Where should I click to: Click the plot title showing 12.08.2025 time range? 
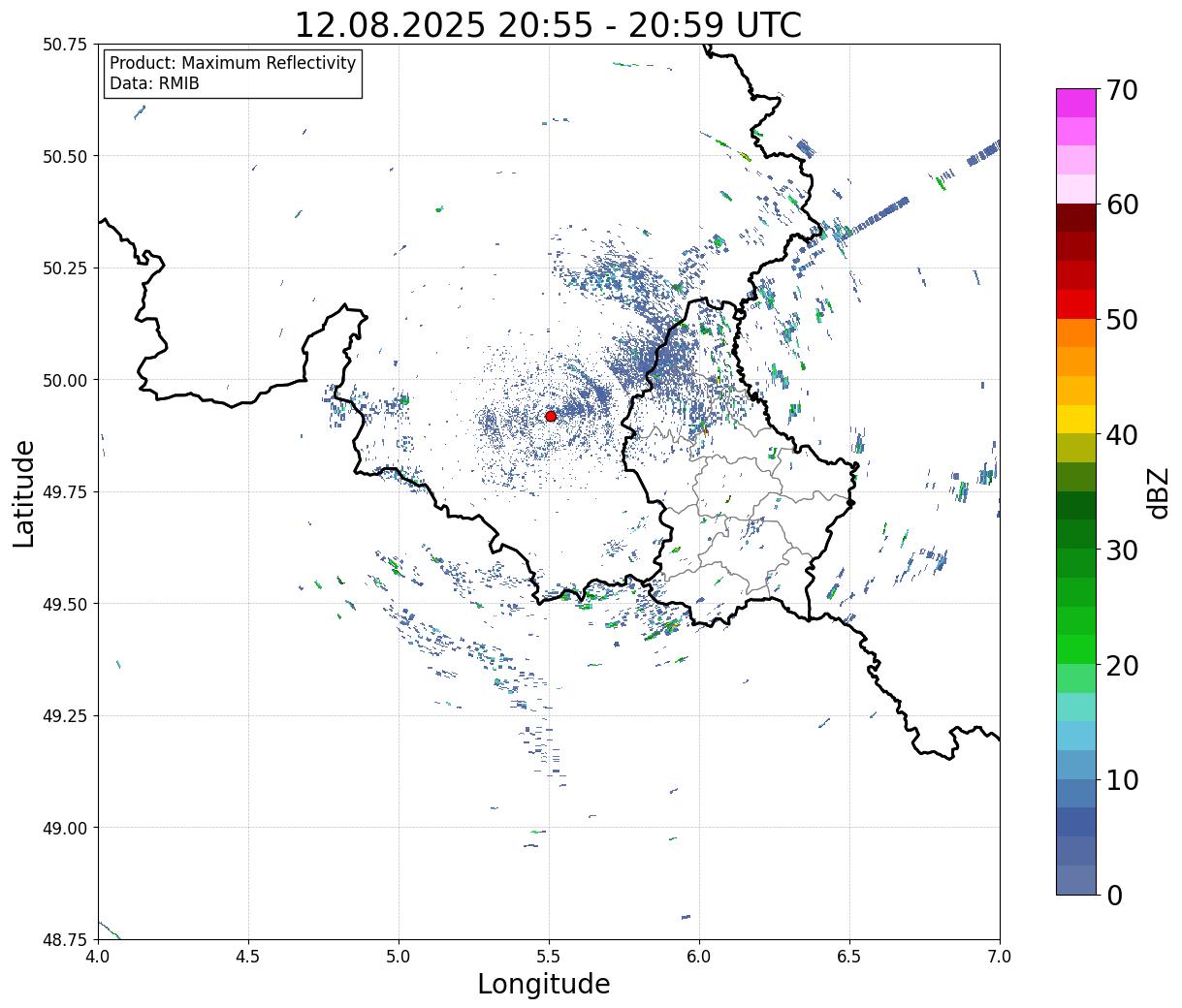[x=548, y=25]
